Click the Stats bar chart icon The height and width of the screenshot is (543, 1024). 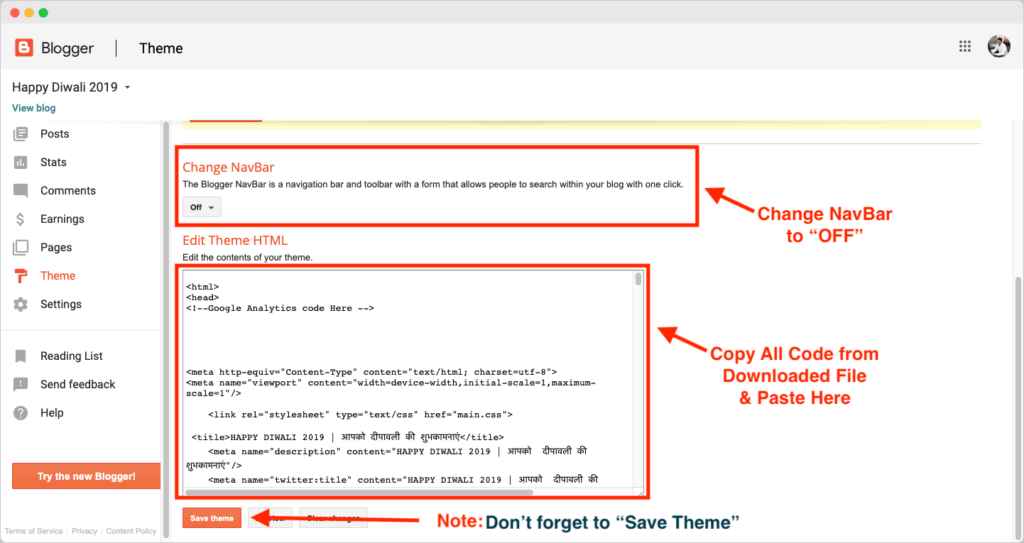[x=21, y=162]
